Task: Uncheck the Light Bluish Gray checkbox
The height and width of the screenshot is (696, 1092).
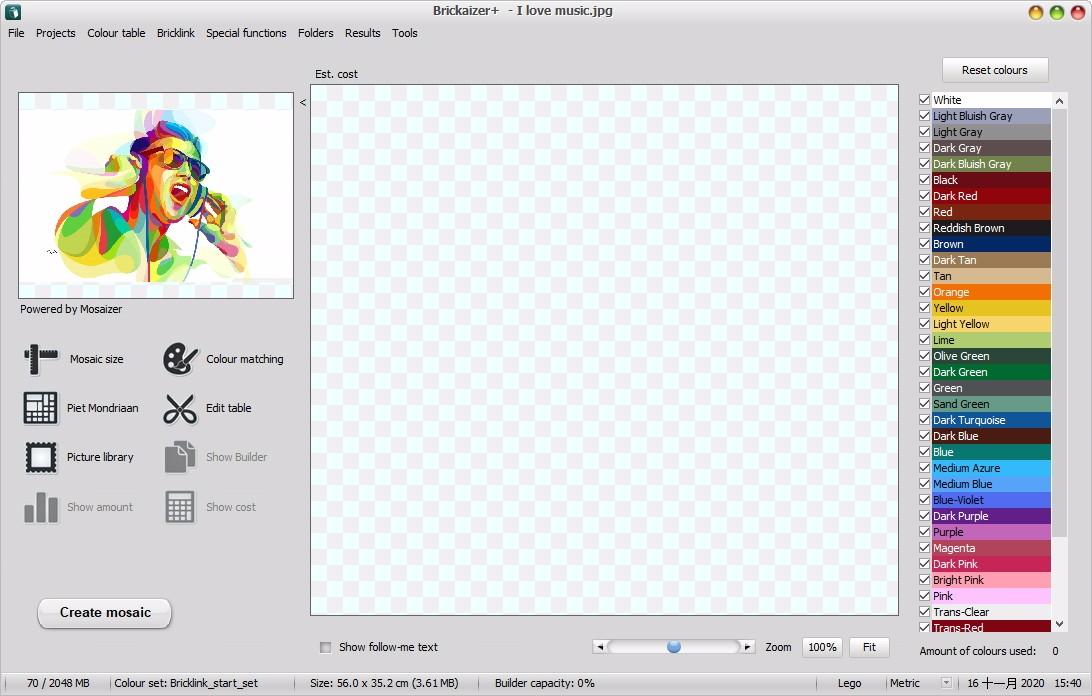Action: click(925, 116)
